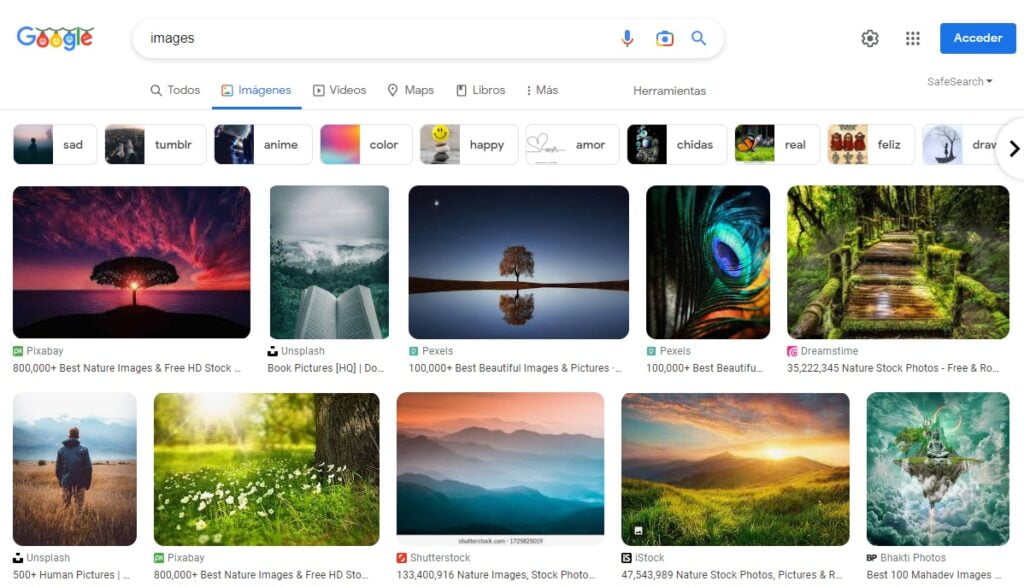The height and width of the screenshot is (587, 1024).
Task: Click the blue magnifying glass search icon
Action: tap(699, 38)
